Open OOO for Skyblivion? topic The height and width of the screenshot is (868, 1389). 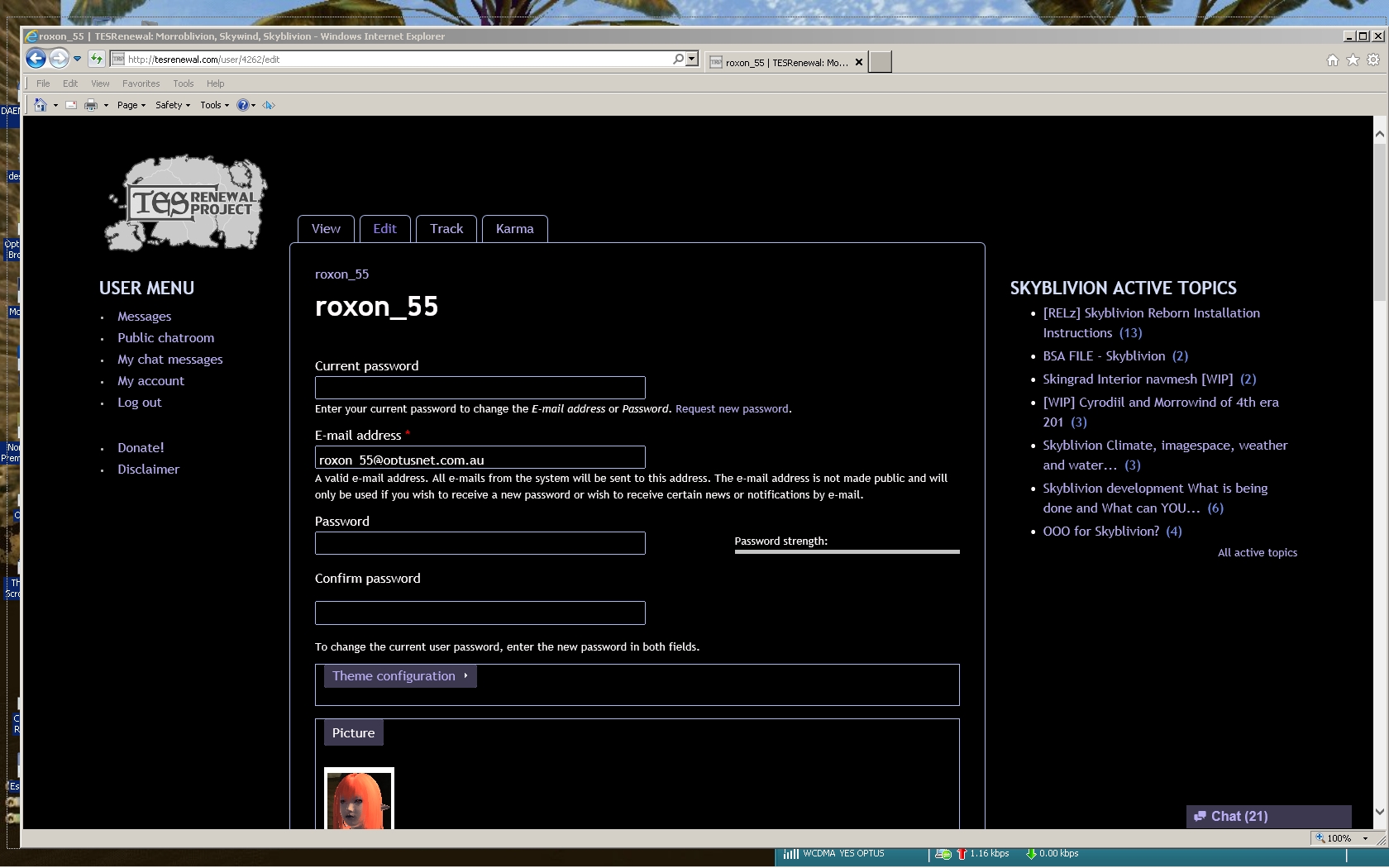(x=1100, y=532)
